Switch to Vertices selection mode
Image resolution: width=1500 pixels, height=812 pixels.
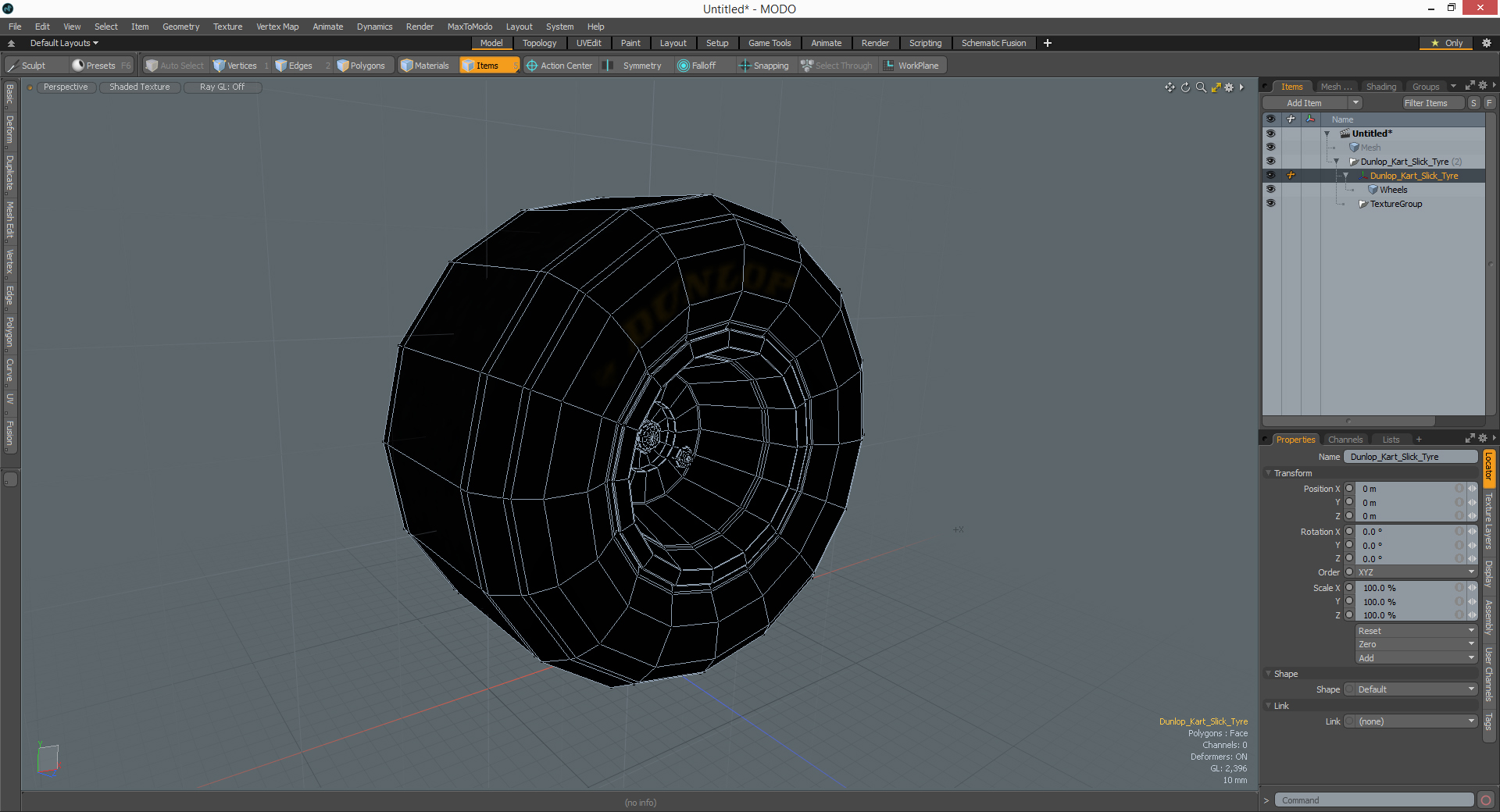coord(241,66)
